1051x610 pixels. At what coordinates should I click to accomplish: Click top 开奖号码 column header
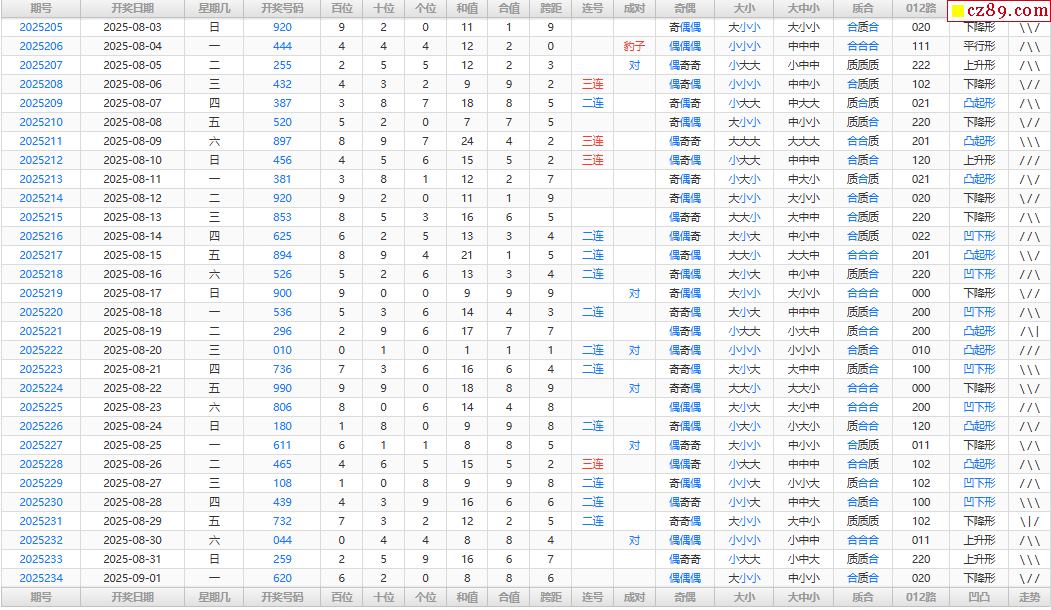click(x=282, y=9)
